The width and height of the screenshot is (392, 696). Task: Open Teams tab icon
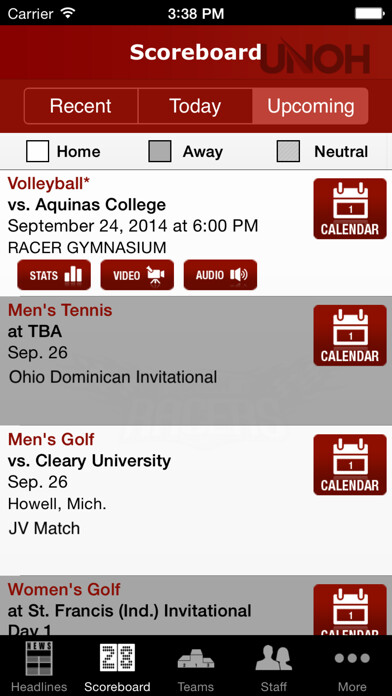(x=196, y=666)
